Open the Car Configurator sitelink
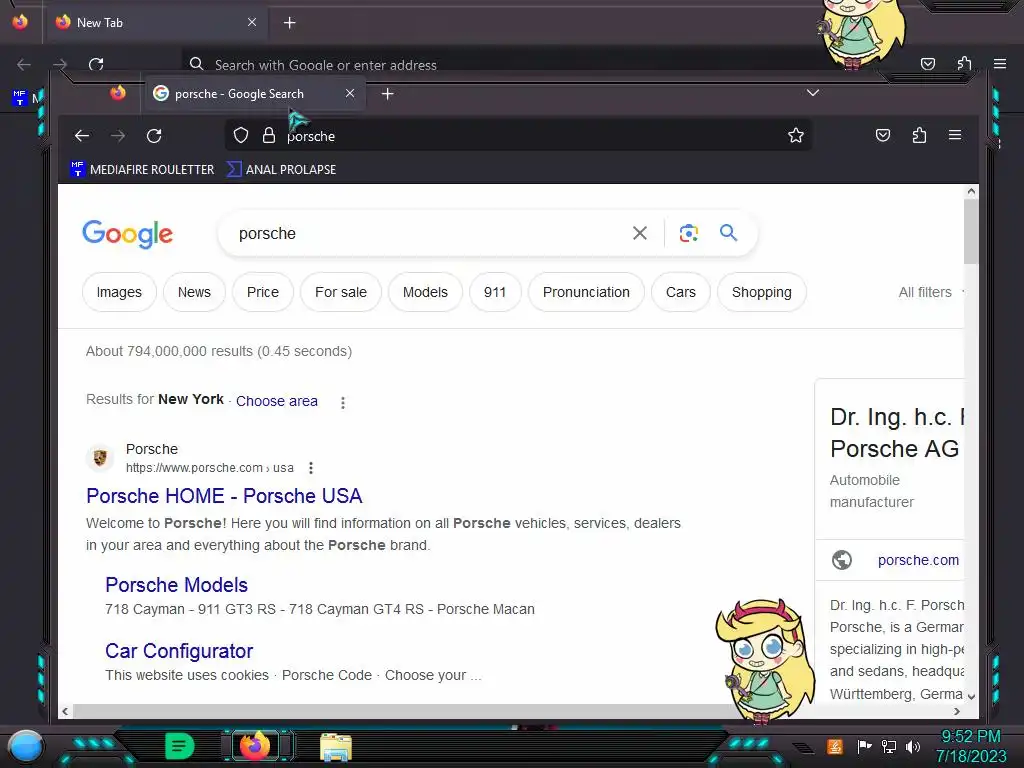The image size is (1024, 768). pos(179,650)
